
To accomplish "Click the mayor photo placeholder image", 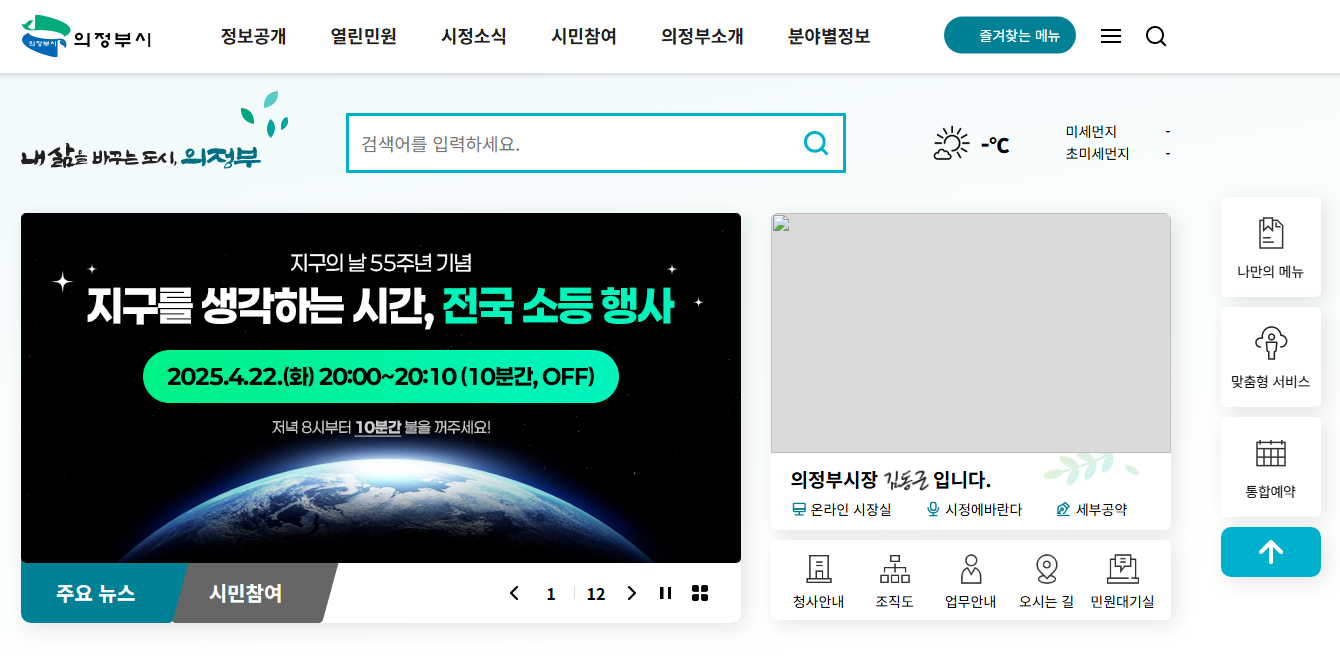I will [x=971, y=333].
